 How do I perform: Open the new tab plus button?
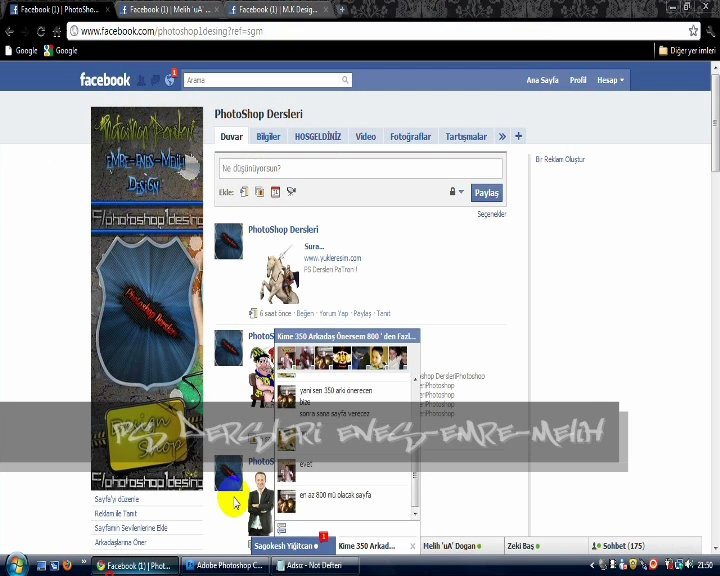[x=342, y=9]
